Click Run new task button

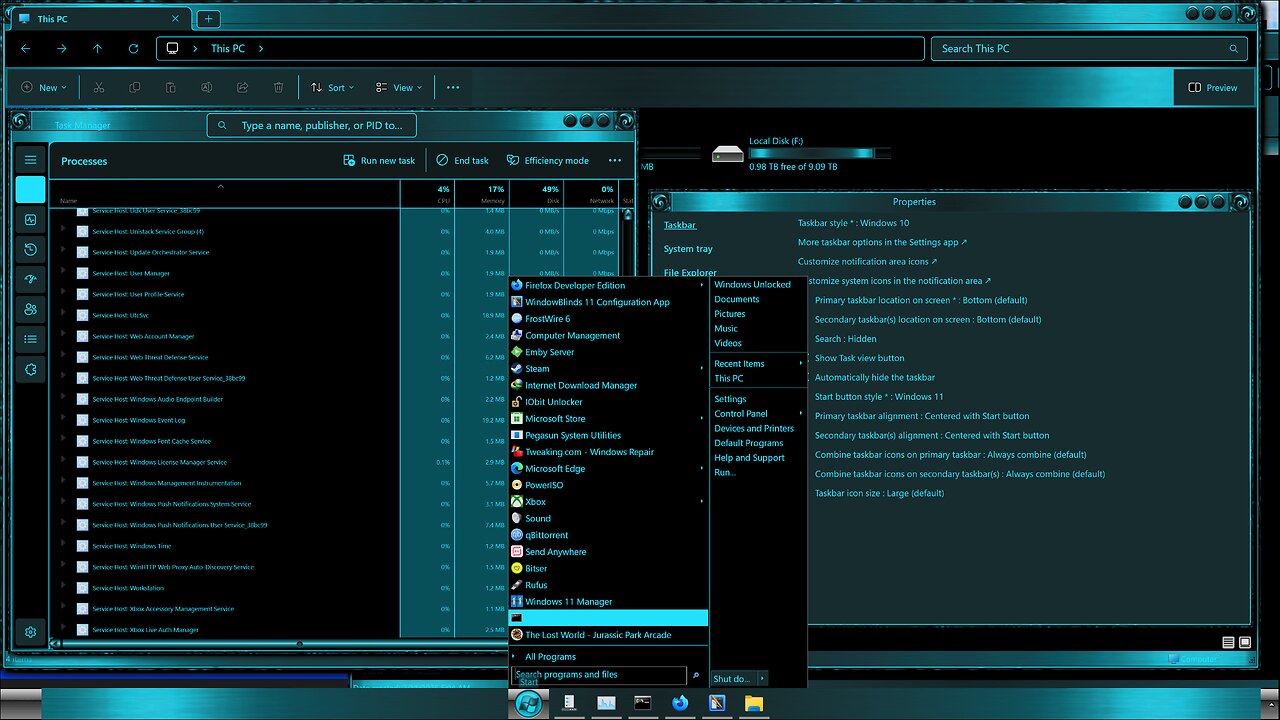378,160
